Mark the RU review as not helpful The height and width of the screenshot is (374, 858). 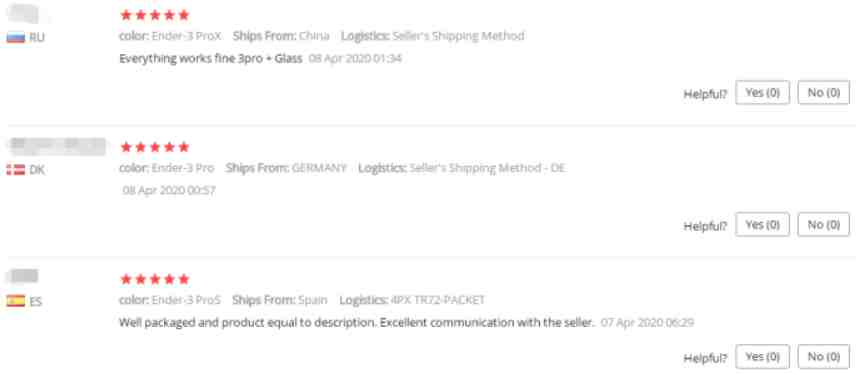[x=824, y=93]
